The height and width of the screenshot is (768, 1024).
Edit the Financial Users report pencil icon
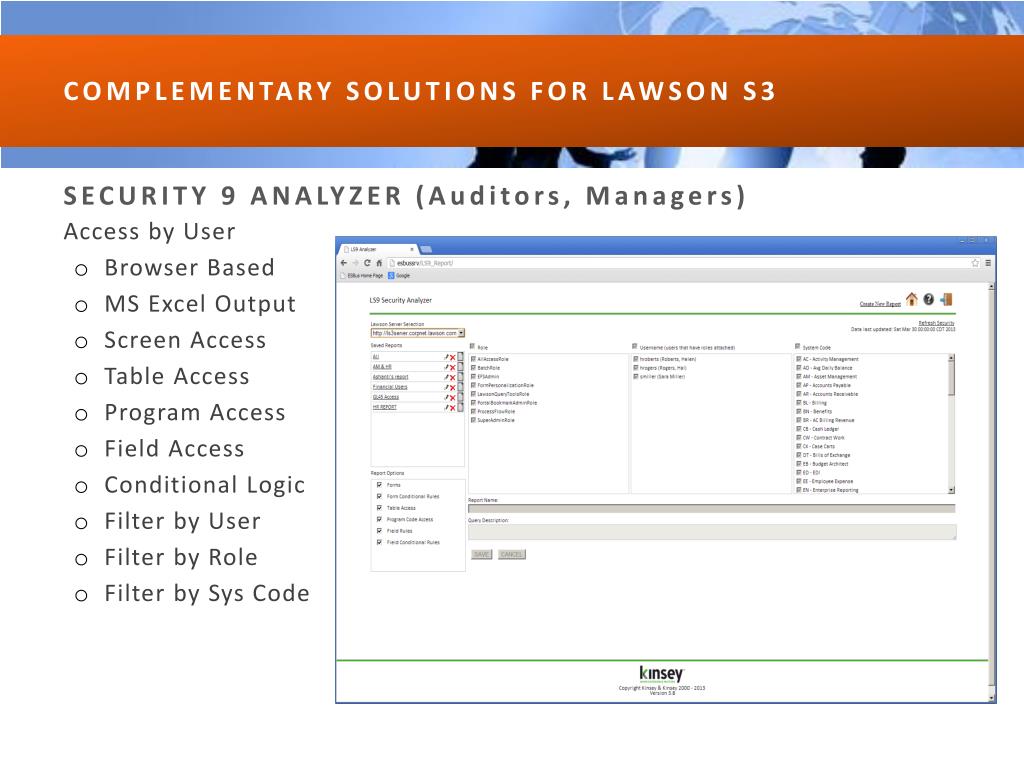(447, 387)
